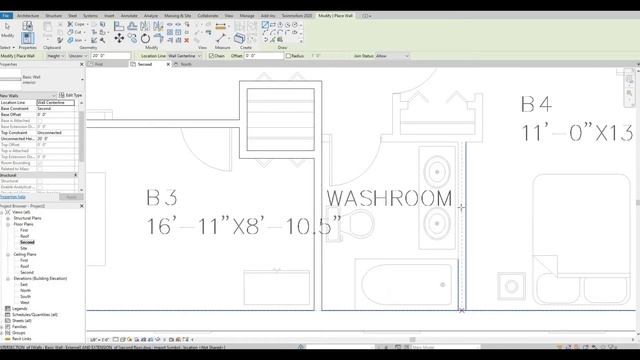Click the Edit Type button
The height and width of the screenshot is (360, 640).
71,96
